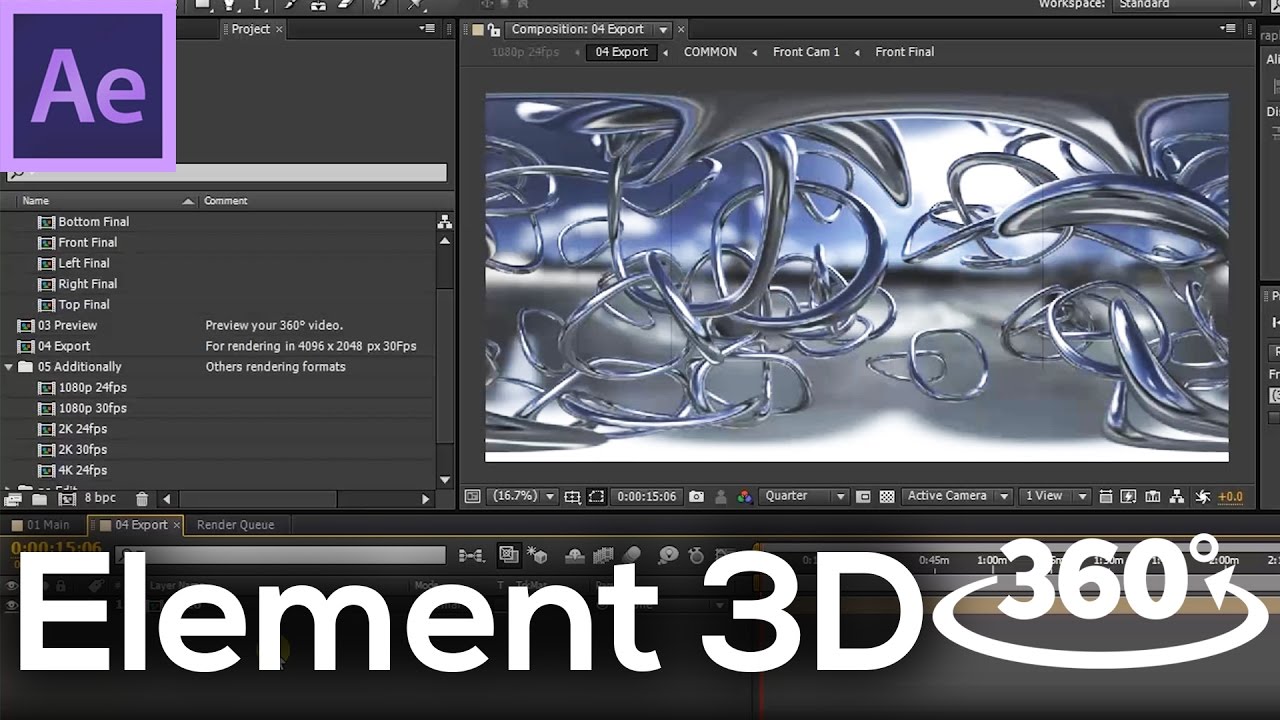Viewport: 1280px width, 720px height.
Task: Open the Brainstorm lightbulb icon
Action: tap(668, 555)
